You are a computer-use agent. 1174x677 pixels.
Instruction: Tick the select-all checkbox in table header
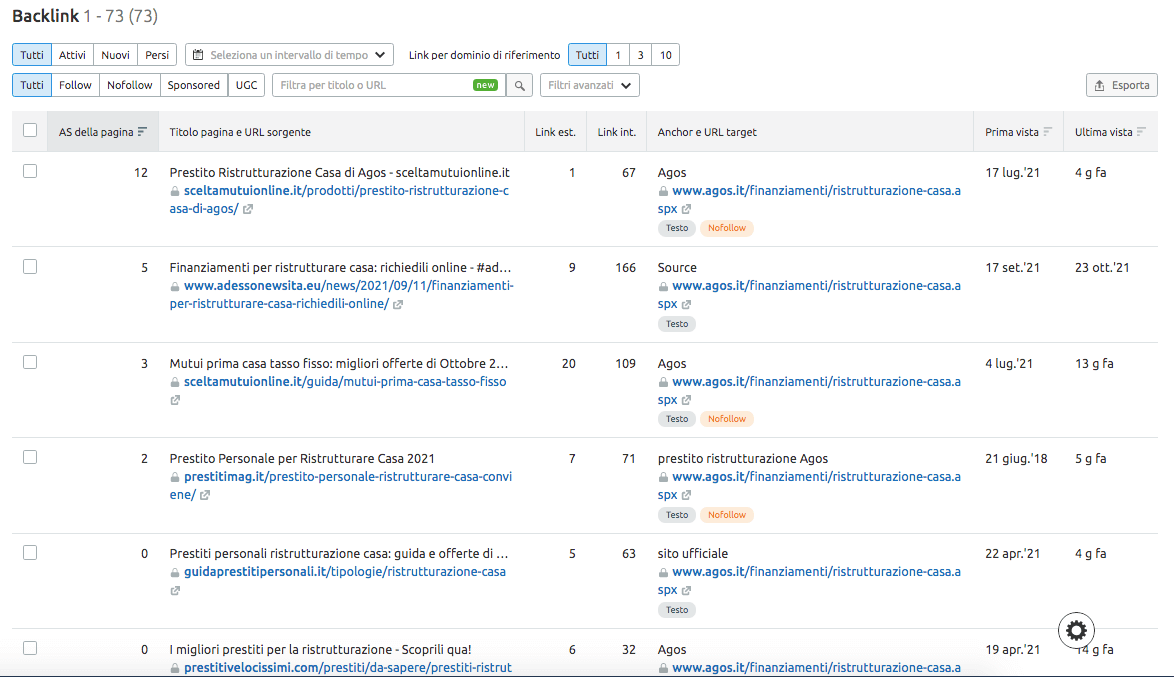30,130
